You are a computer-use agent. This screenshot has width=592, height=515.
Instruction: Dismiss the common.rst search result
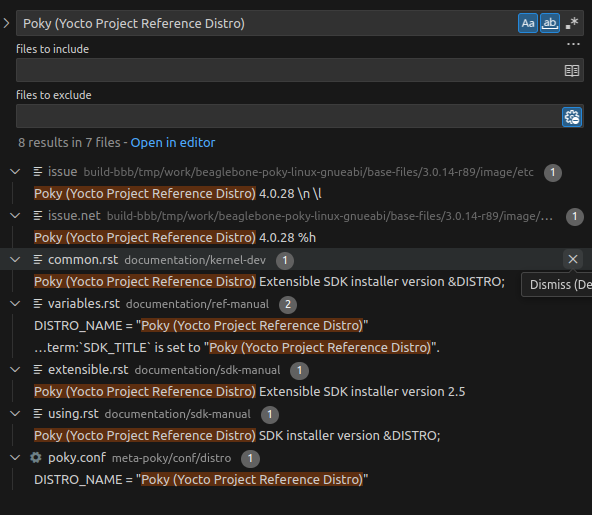tap(573, 259)
